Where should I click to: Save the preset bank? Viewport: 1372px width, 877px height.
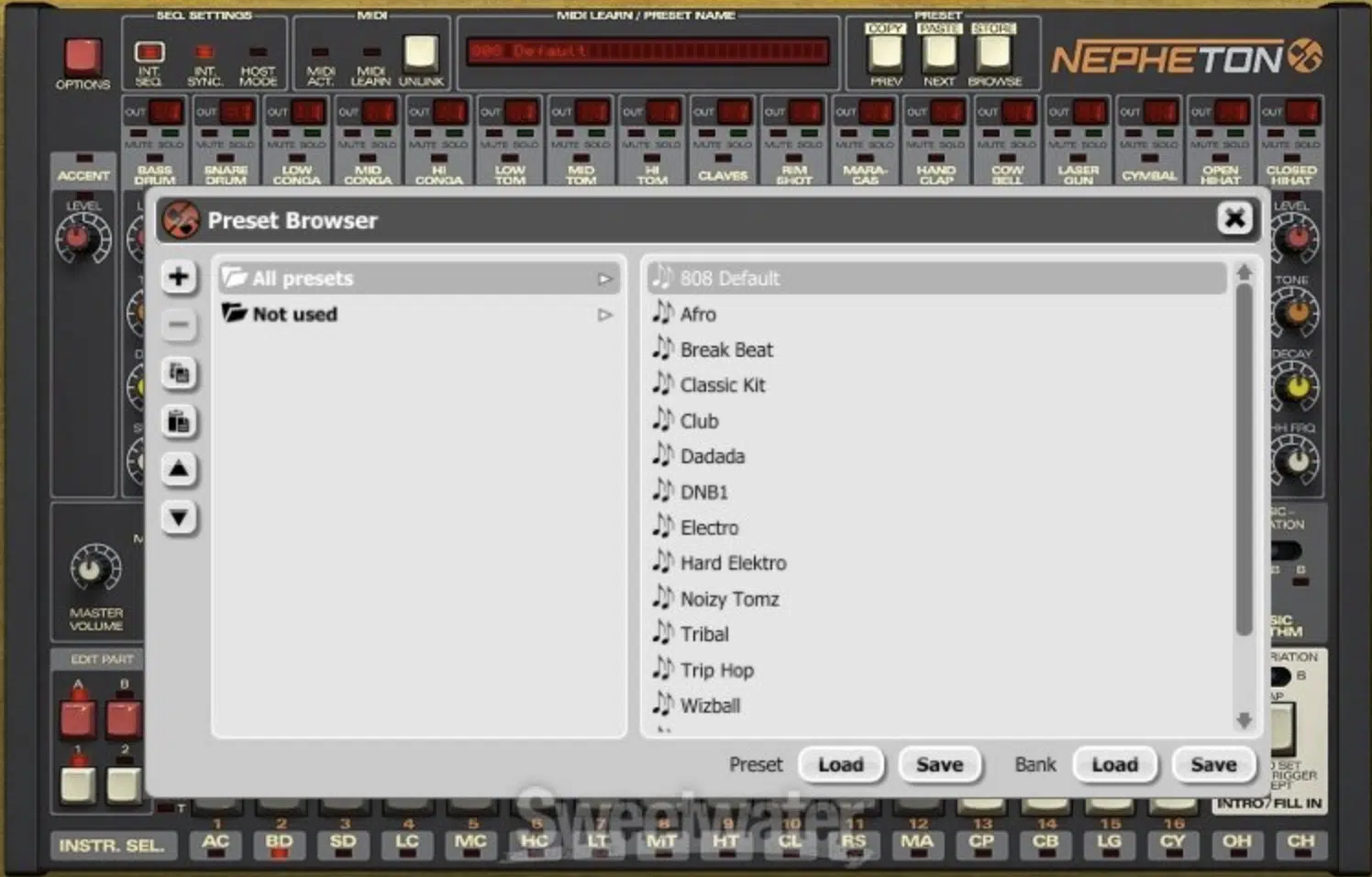coord(1213,764)
